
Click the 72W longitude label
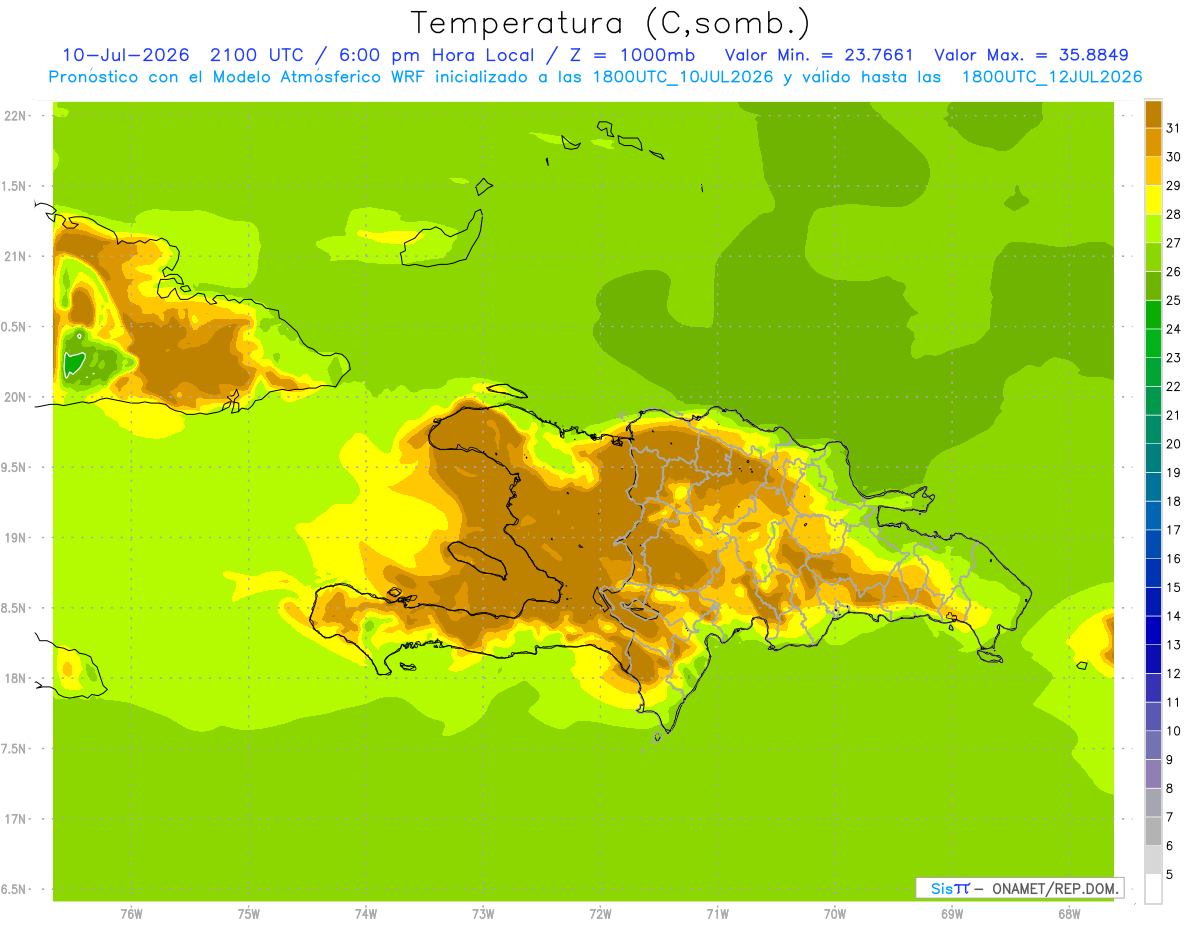click(x=600, y=913)
